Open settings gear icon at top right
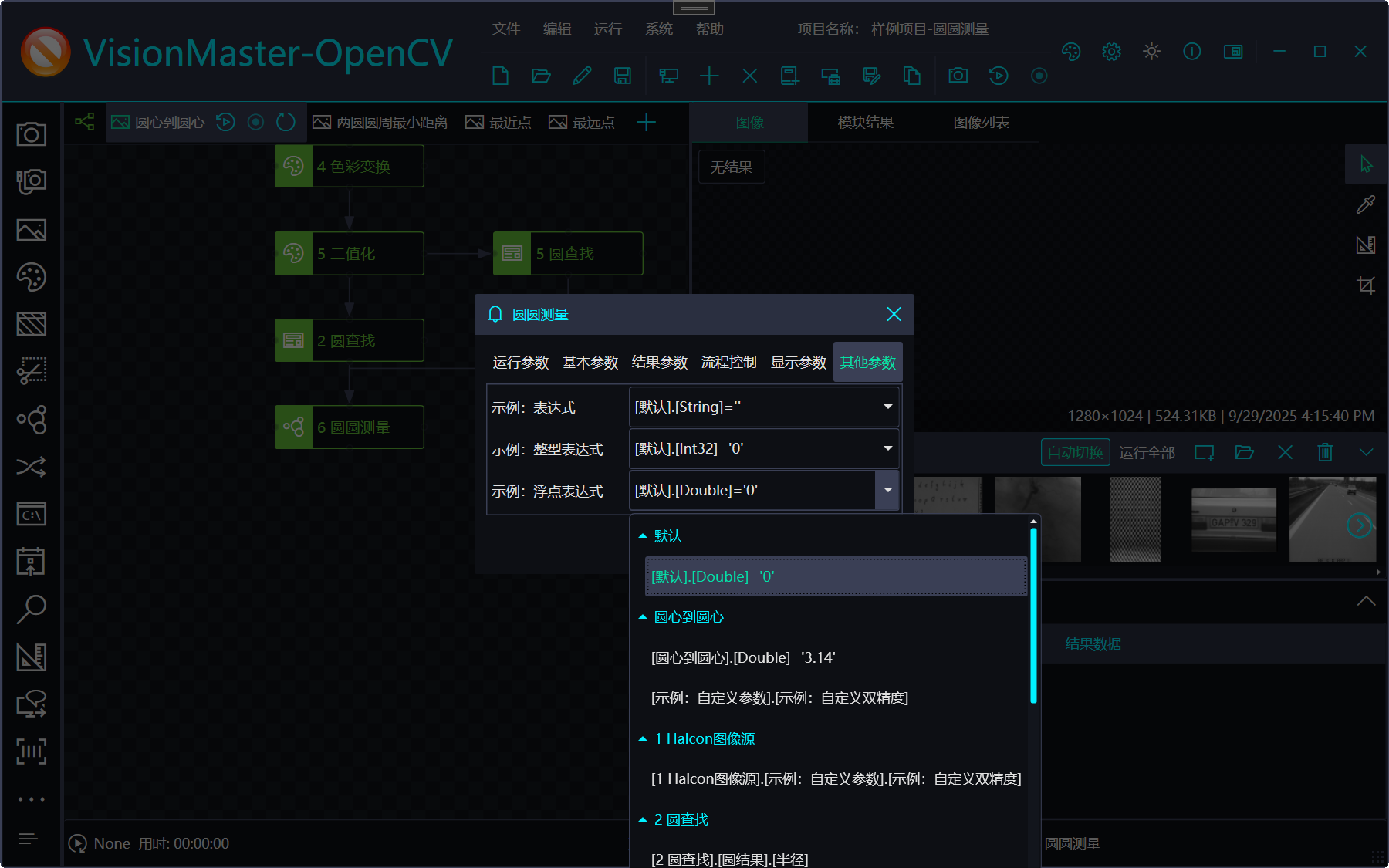 [x=1111, y=52]
